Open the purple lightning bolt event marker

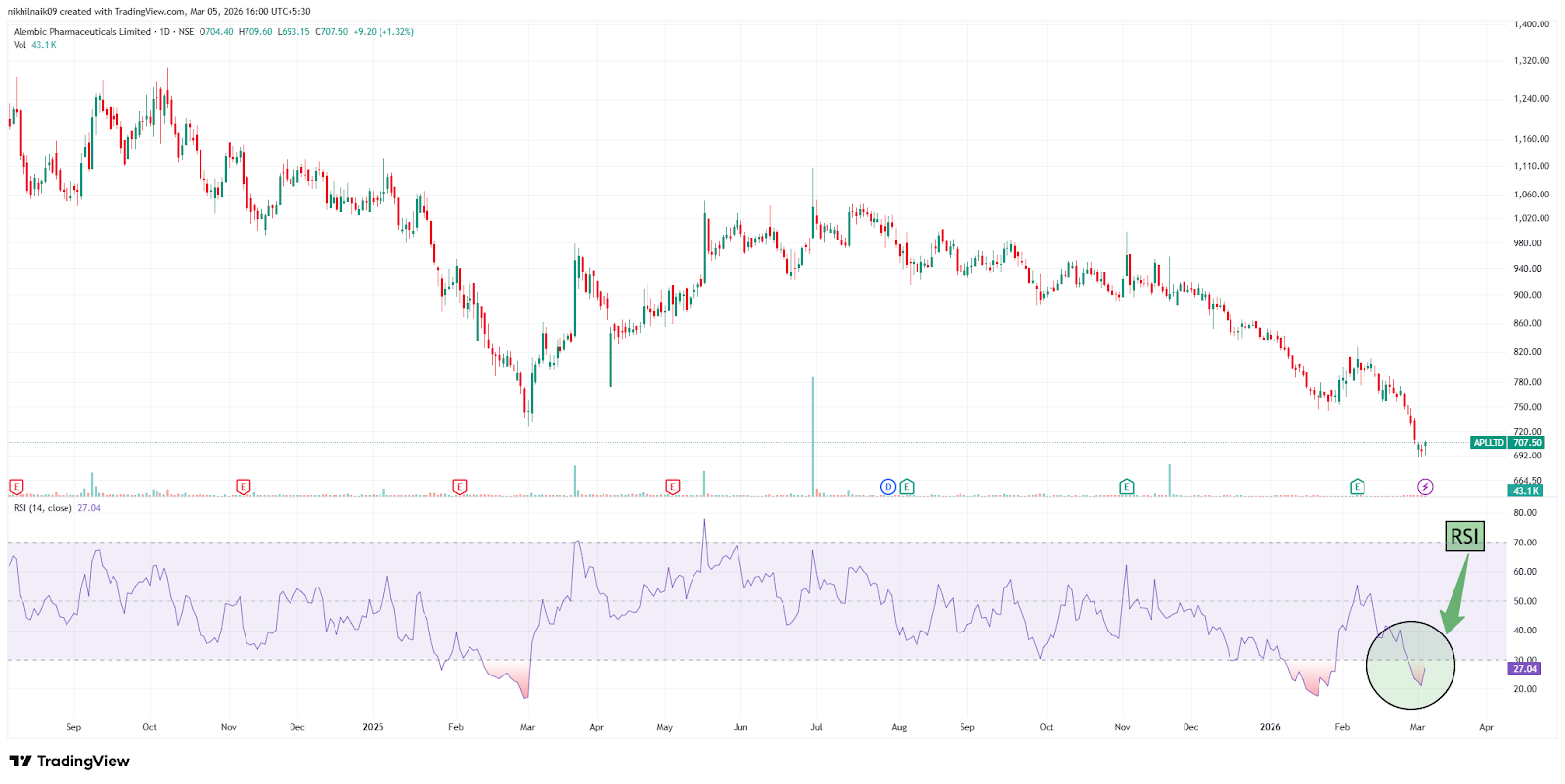pyautogui.click(x=1425, y=486)
